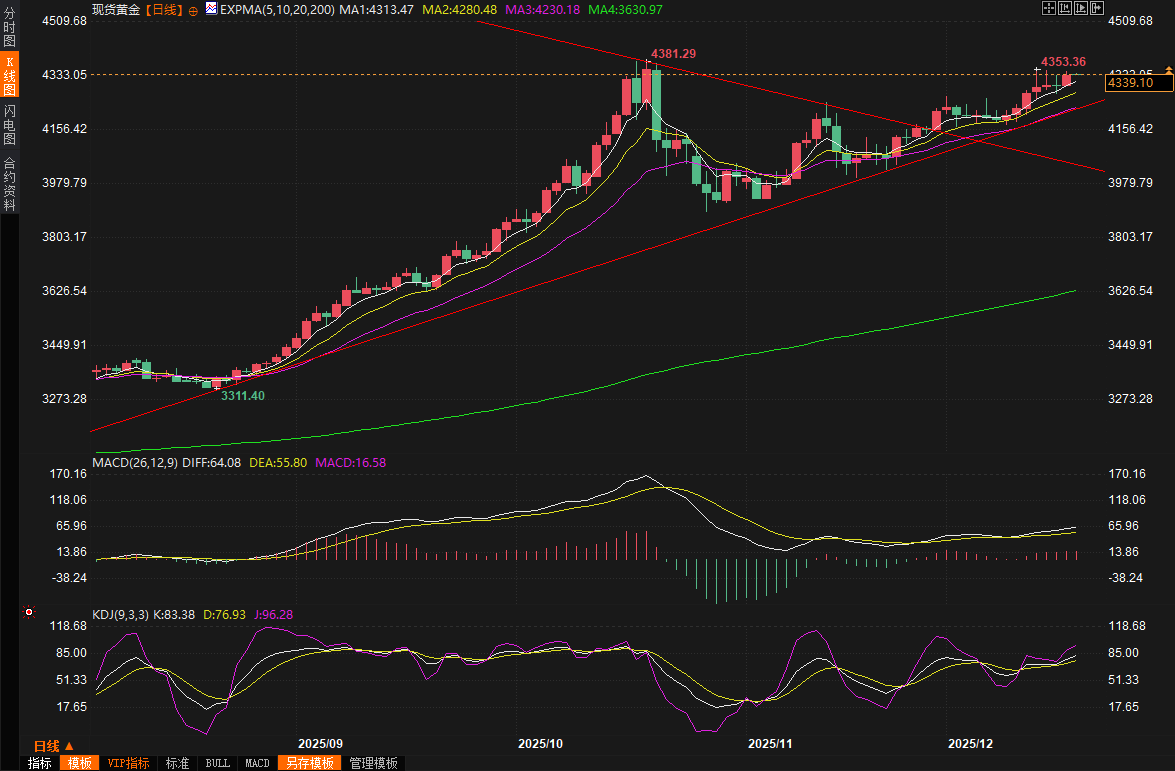The height and width of the screenshot is (771, 1175).
Task: Open the 合约资料 side tab
Action: (x=9, y=183)
